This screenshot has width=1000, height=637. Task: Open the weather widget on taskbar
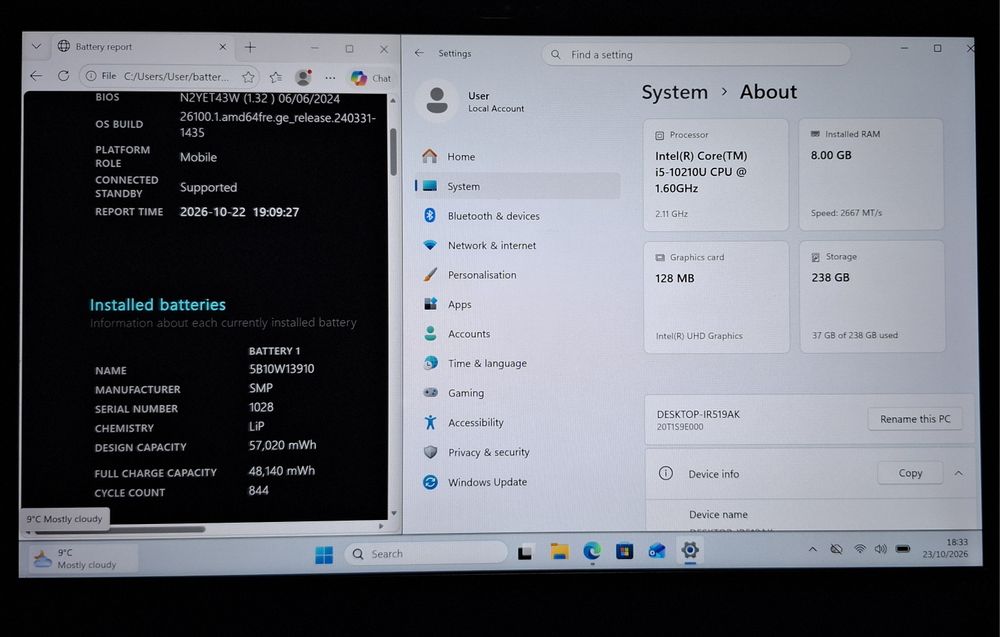pyautogui.click(x=83, y=559)
